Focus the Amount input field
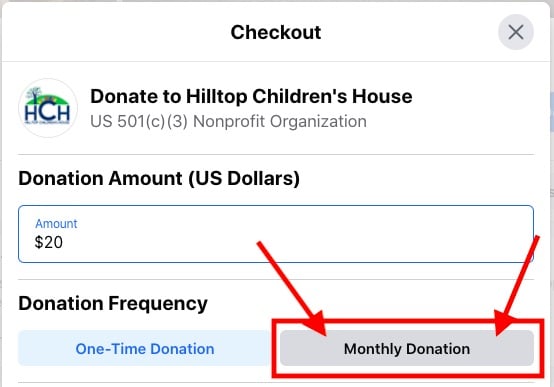The image size is (554, 387). click(276, 234)
